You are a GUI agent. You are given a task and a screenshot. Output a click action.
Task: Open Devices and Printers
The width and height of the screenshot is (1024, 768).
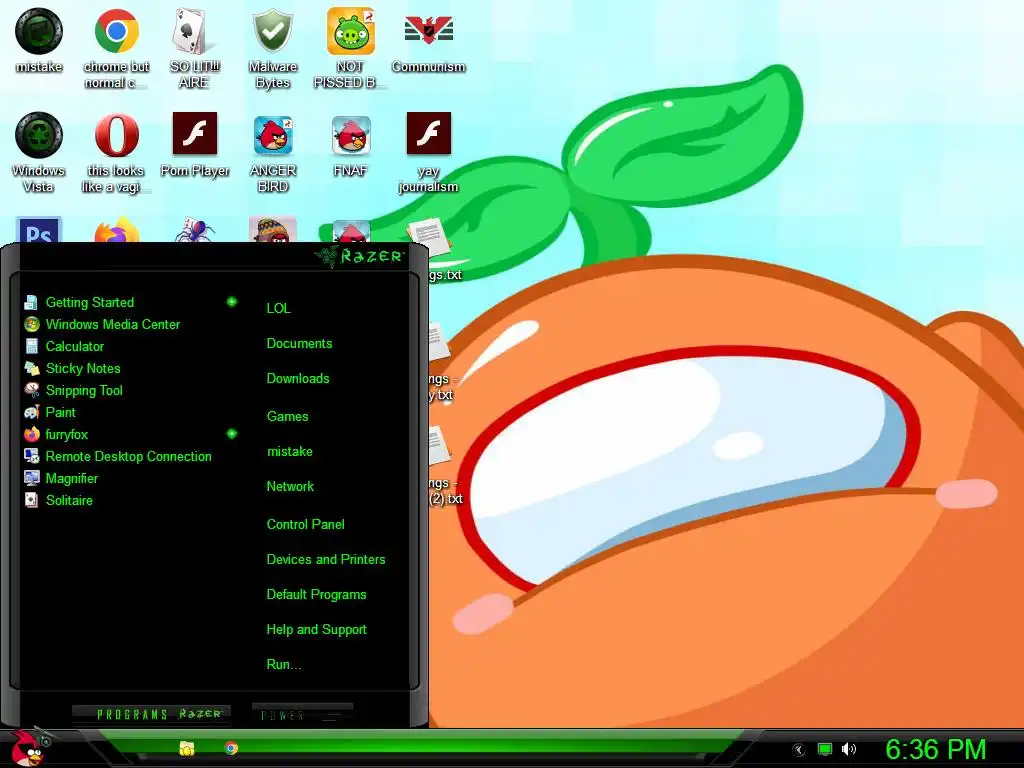coord(326,560)
